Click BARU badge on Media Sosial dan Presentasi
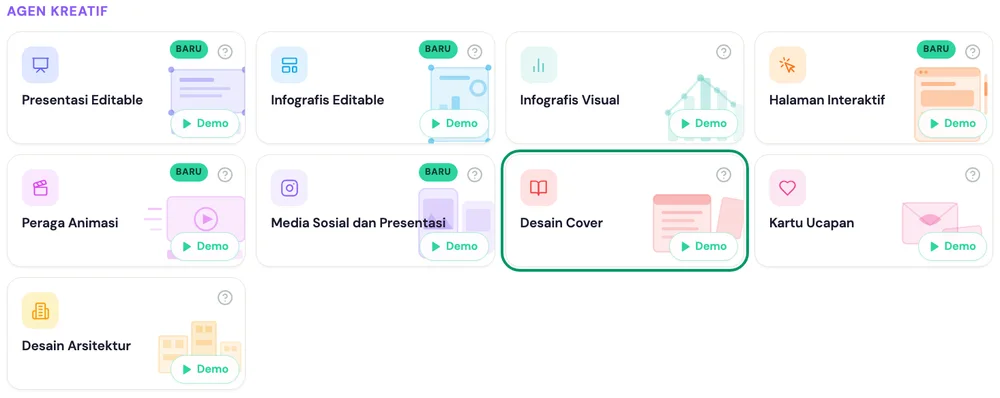The image size is (1000, 398). pyautogui.click(x=438, y=172)
